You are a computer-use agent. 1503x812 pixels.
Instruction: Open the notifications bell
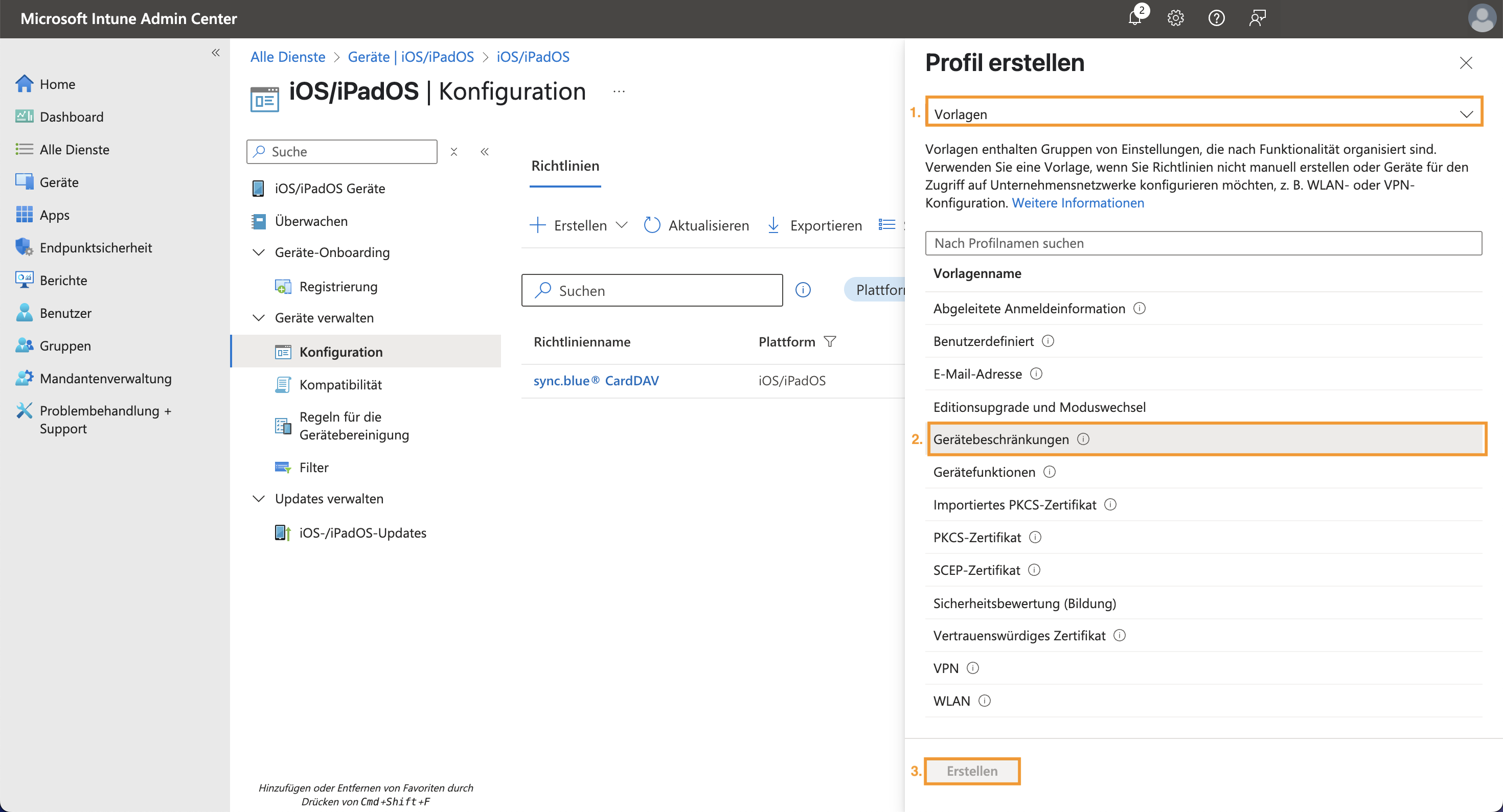point(1135,17)
